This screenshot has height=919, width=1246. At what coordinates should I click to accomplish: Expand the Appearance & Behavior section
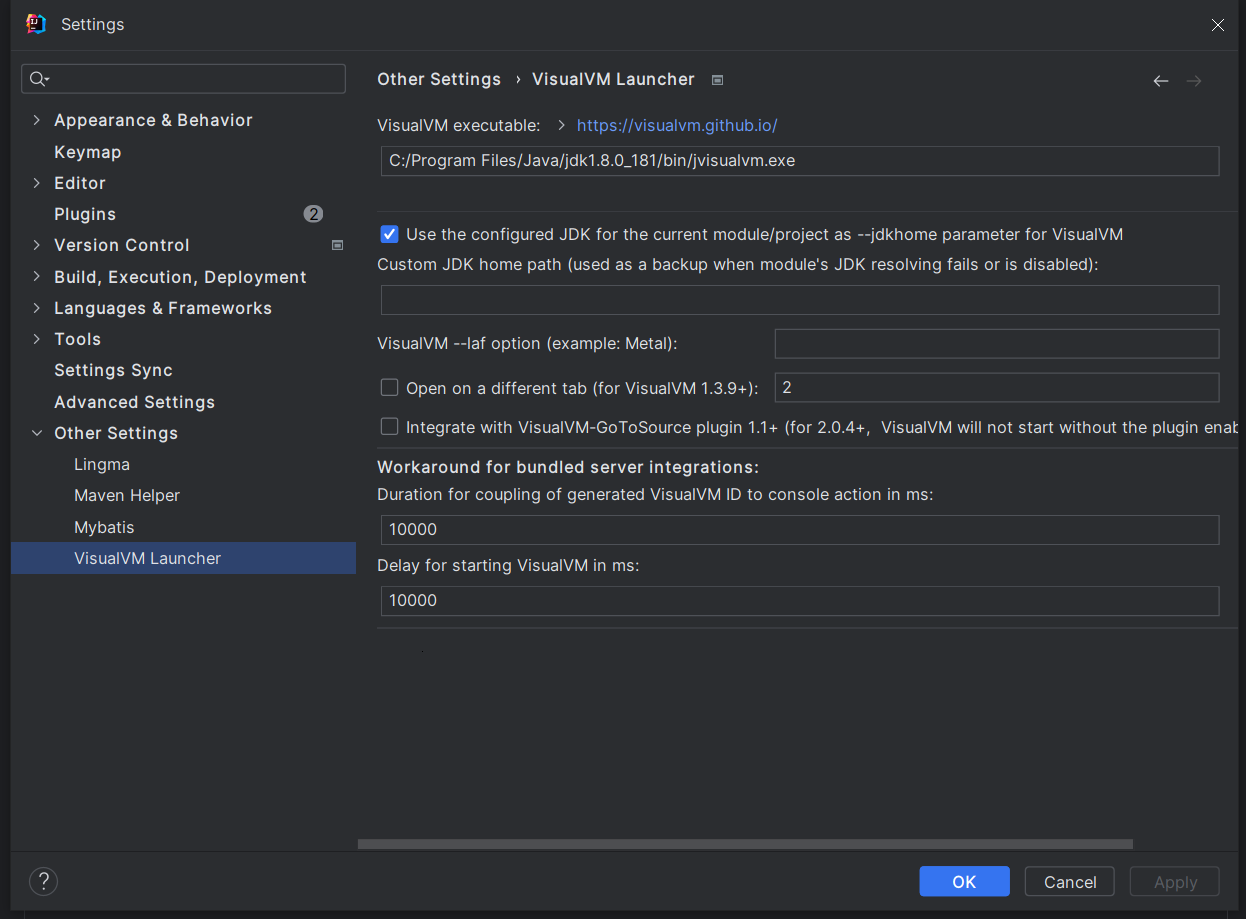click(37, 120)
